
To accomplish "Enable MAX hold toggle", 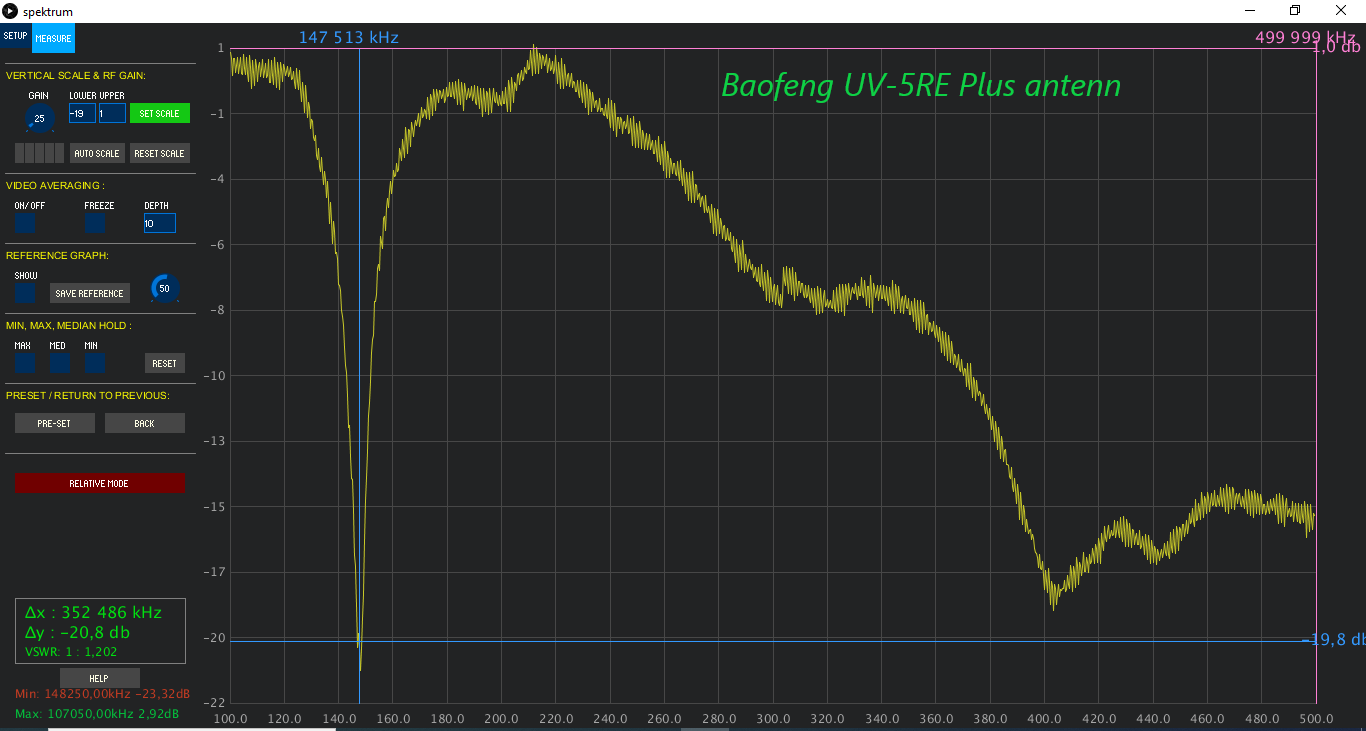I will click(x=25, y=363).
